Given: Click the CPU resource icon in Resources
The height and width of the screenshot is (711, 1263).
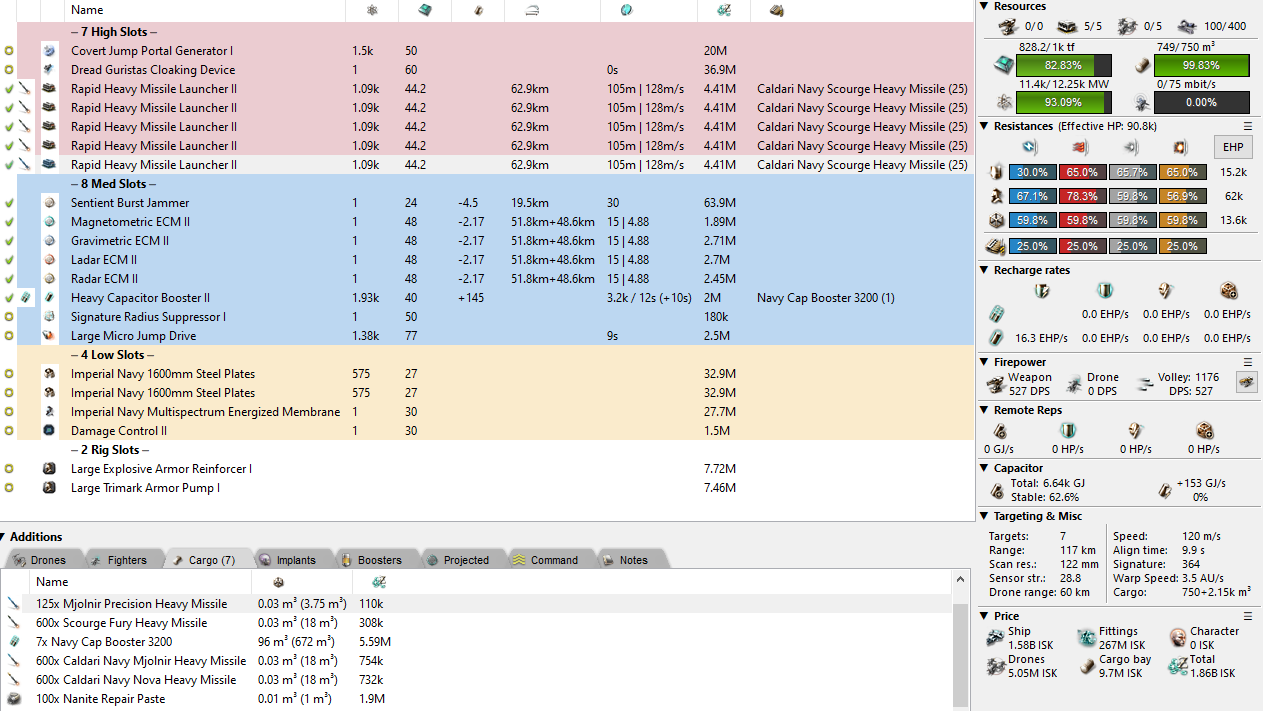Looking at the screenshot, I should pyautogui.click(x=1001, y=65).
